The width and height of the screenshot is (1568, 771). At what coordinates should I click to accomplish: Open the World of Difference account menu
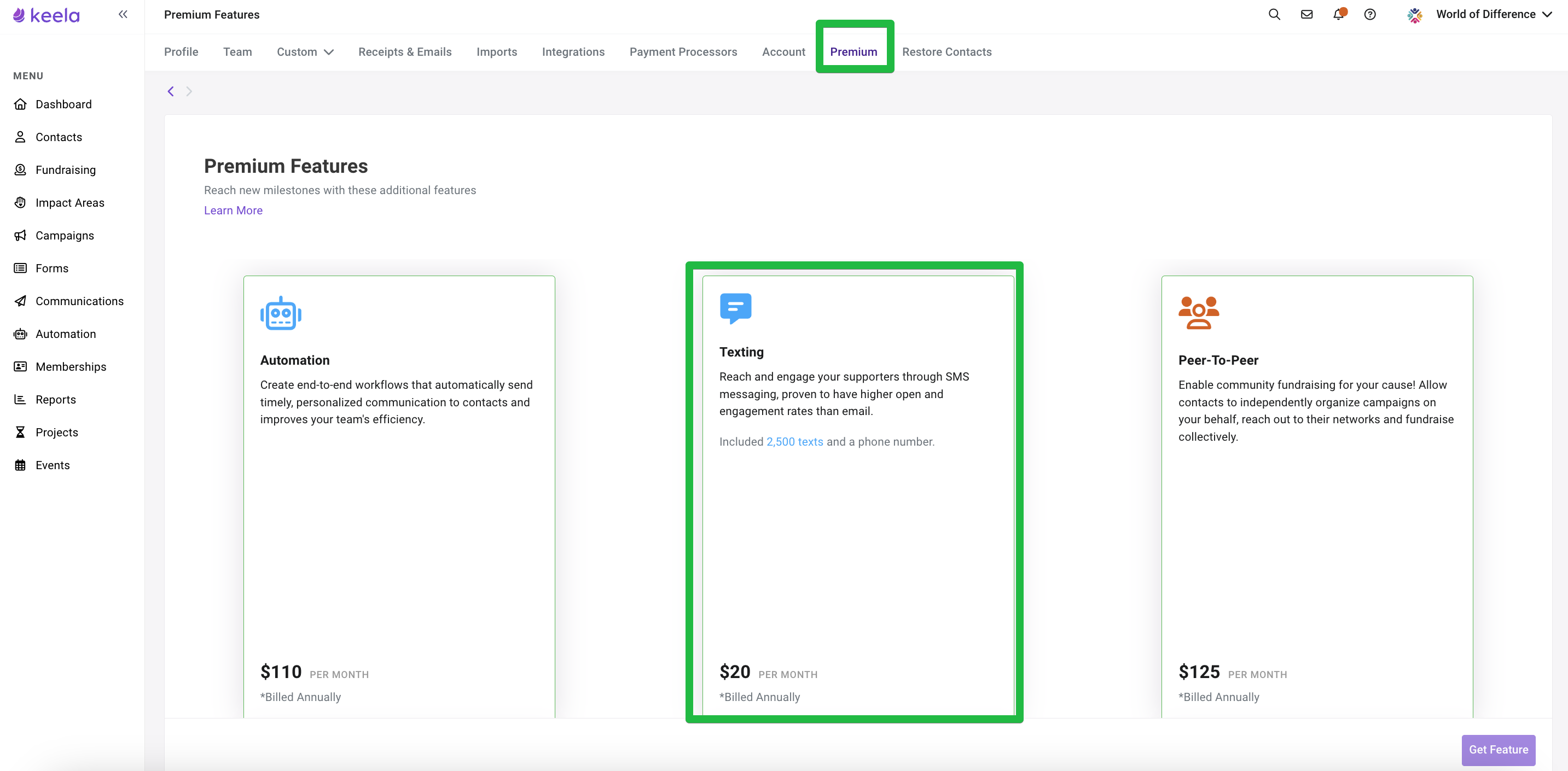1493,14
